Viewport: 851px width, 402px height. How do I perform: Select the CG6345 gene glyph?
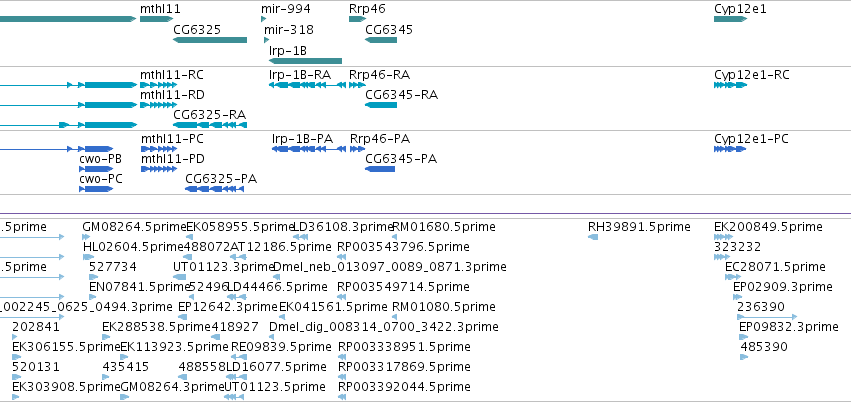[381, 40]
